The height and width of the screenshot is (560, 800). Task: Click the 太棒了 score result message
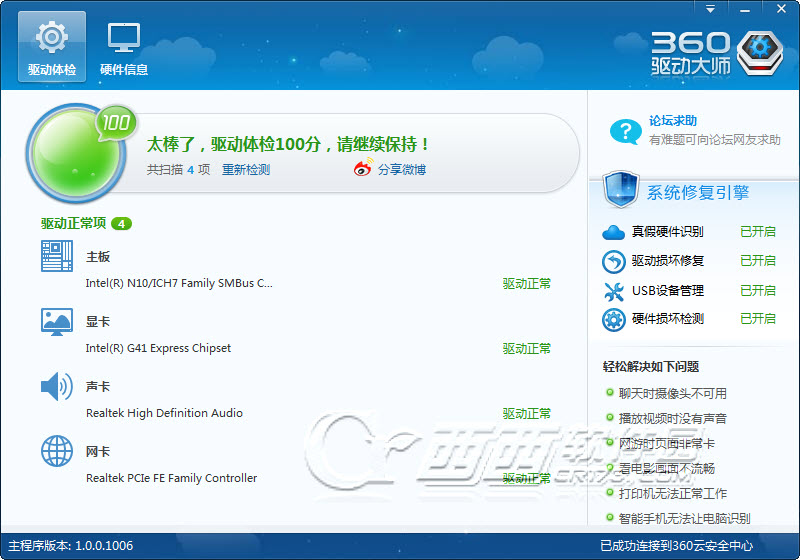(x=287, y=144)
